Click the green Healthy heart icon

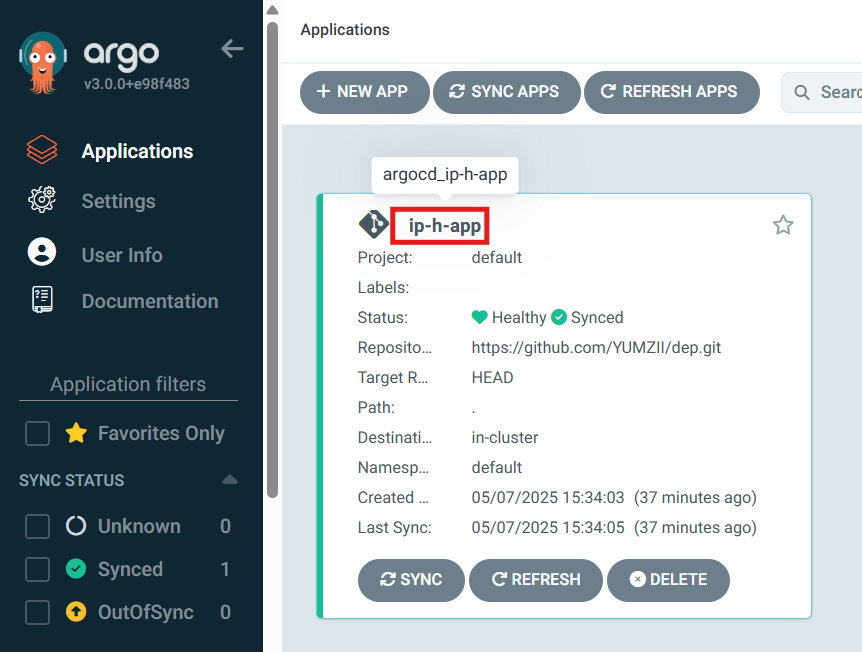click(x=479, y=317)
